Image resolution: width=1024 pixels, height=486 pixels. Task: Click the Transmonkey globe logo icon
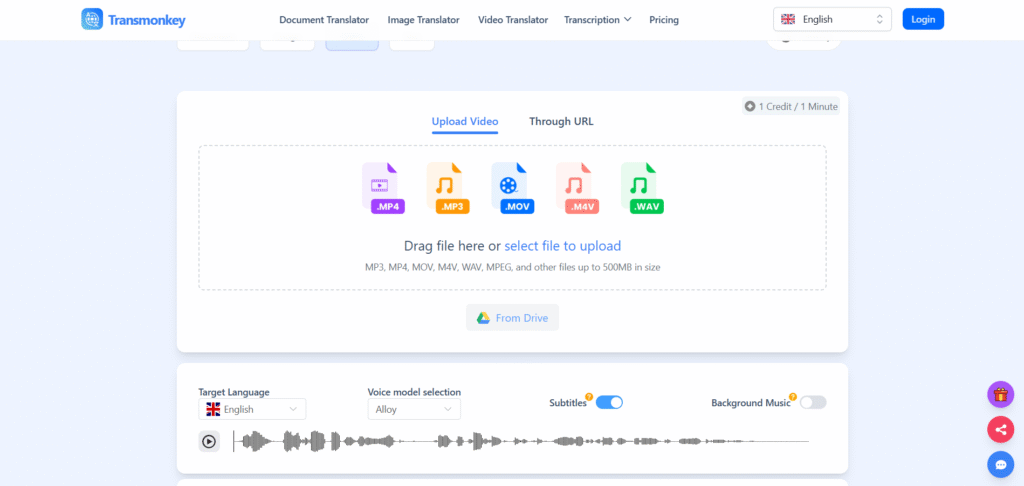click(92, 20)
